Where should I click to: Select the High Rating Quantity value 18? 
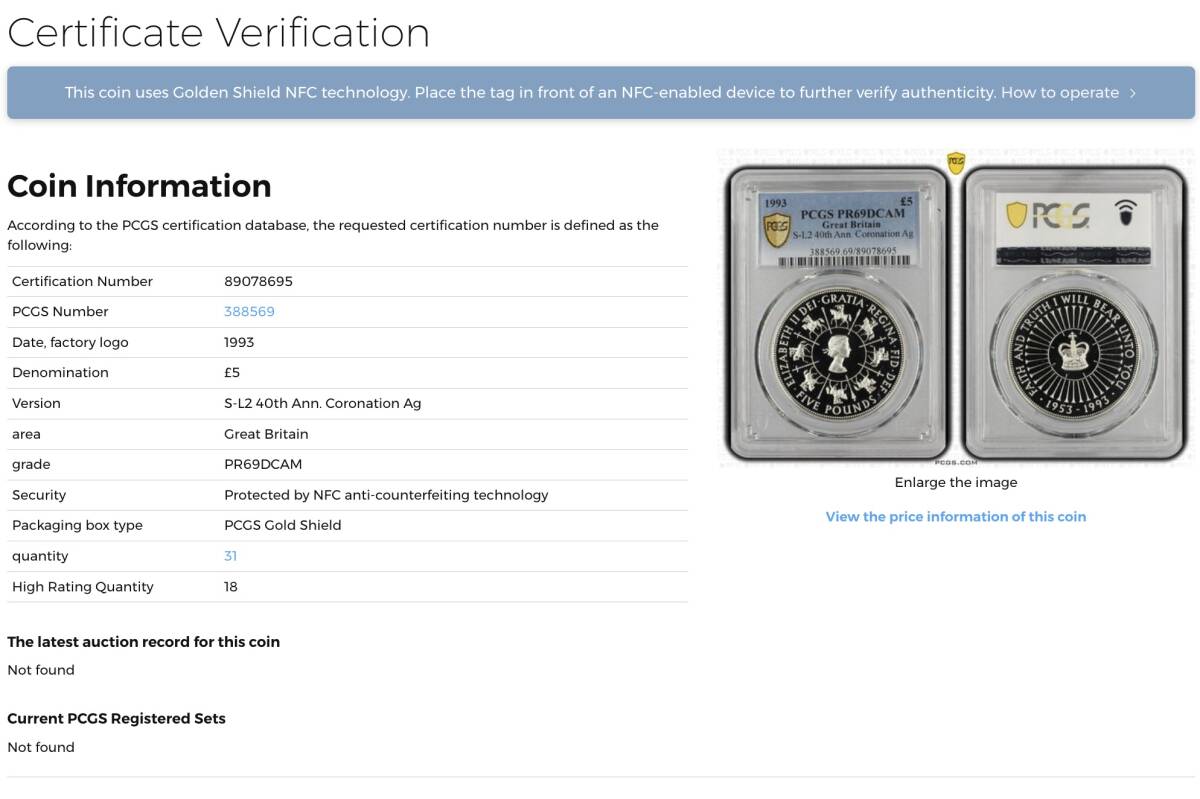(x=231, y=587)
